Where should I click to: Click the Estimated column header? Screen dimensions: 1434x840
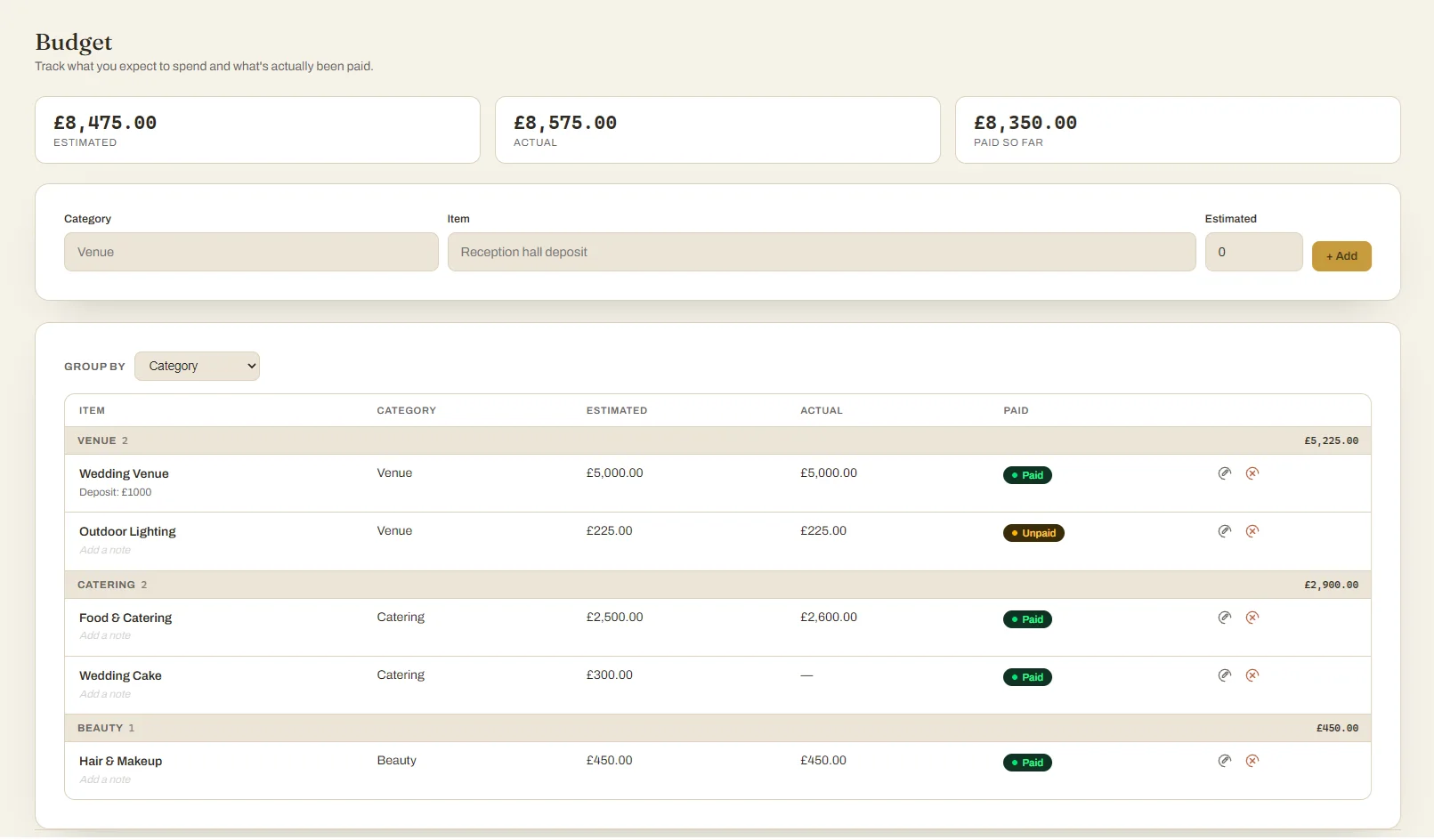[x=617, y=410]
